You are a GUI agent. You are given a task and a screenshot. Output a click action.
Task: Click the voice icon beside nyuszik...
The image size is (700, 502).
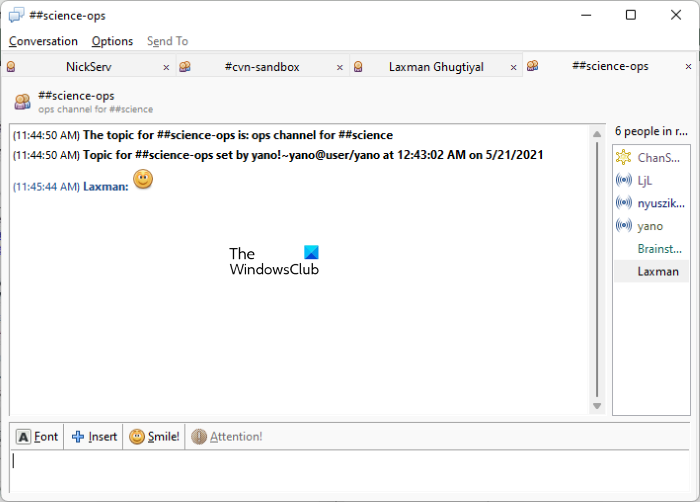tap(623, 203)
